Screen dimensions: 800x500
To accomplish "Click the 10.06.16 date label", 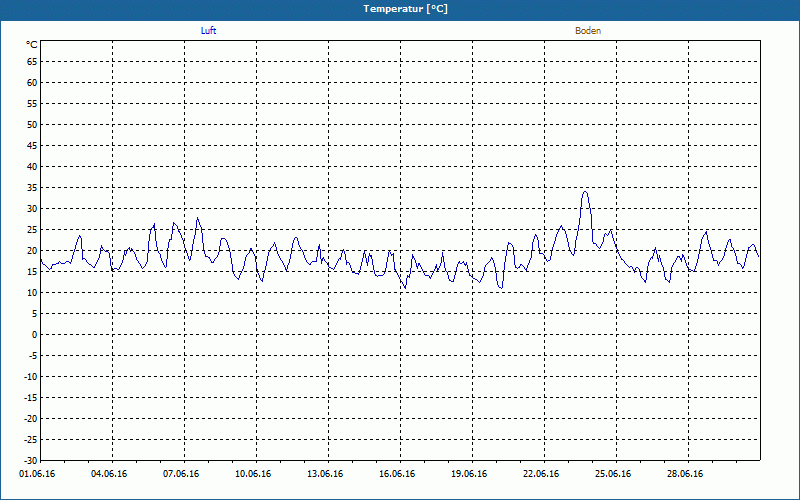I will 253,474.
